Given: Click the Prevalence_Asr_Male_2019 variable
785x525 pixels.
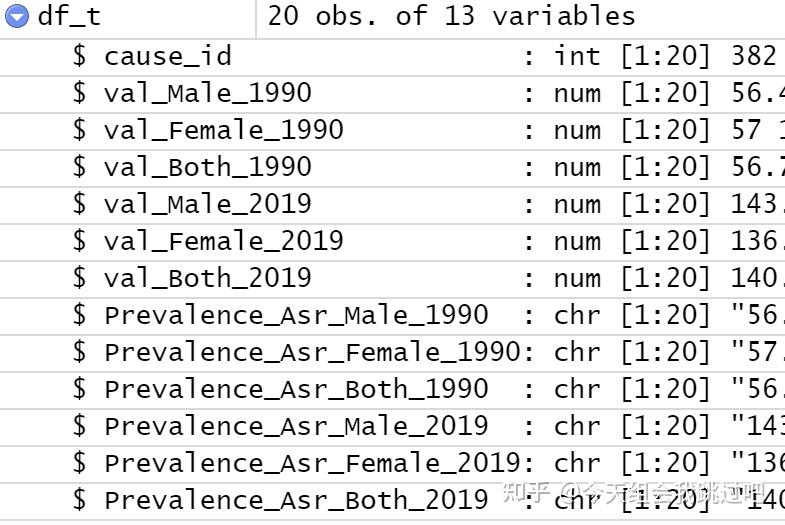Looking at the screenshot, I should [x=296, y=426].
